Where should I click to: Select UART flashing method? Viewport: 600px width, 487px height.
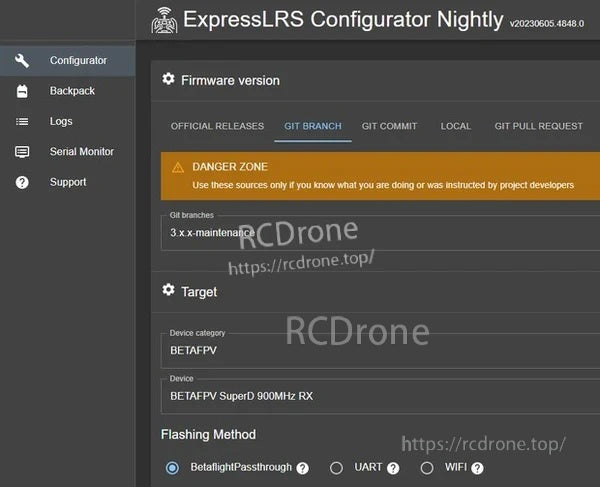pyautogui.click(x=336, y=467)
